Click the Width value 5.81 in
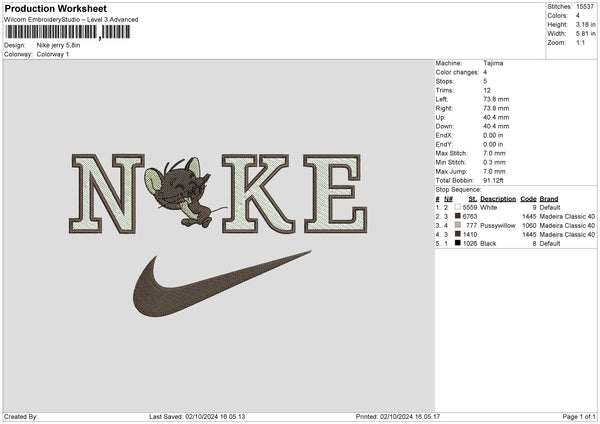Viewport: 600px width, 424px height. coord(586,34)
